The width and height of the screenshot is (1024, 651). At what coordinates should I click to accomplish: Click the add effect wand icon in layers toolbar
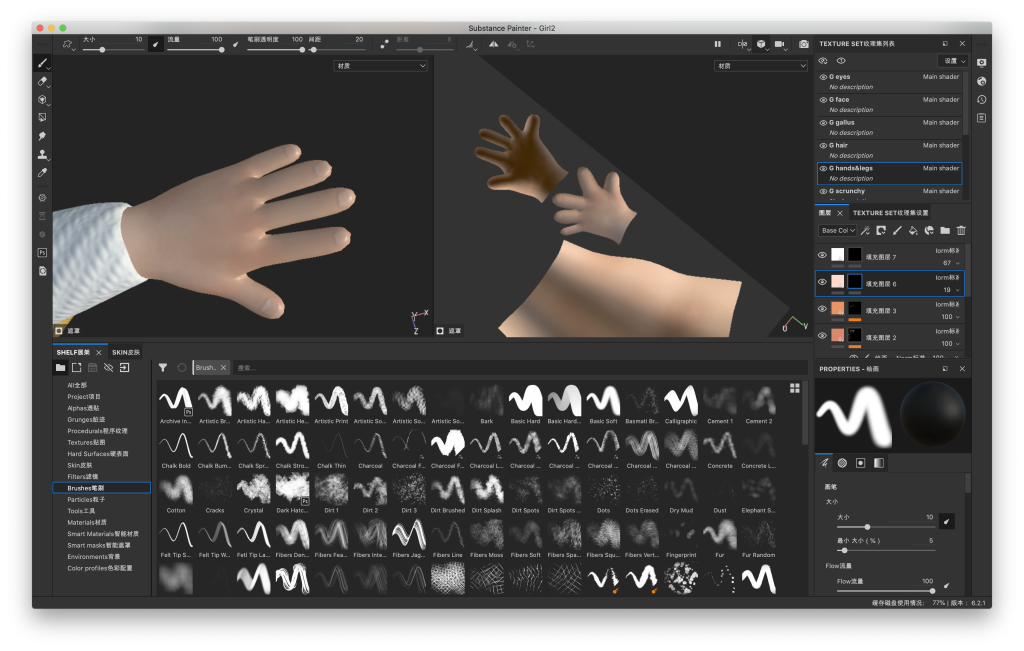point(865,230)
